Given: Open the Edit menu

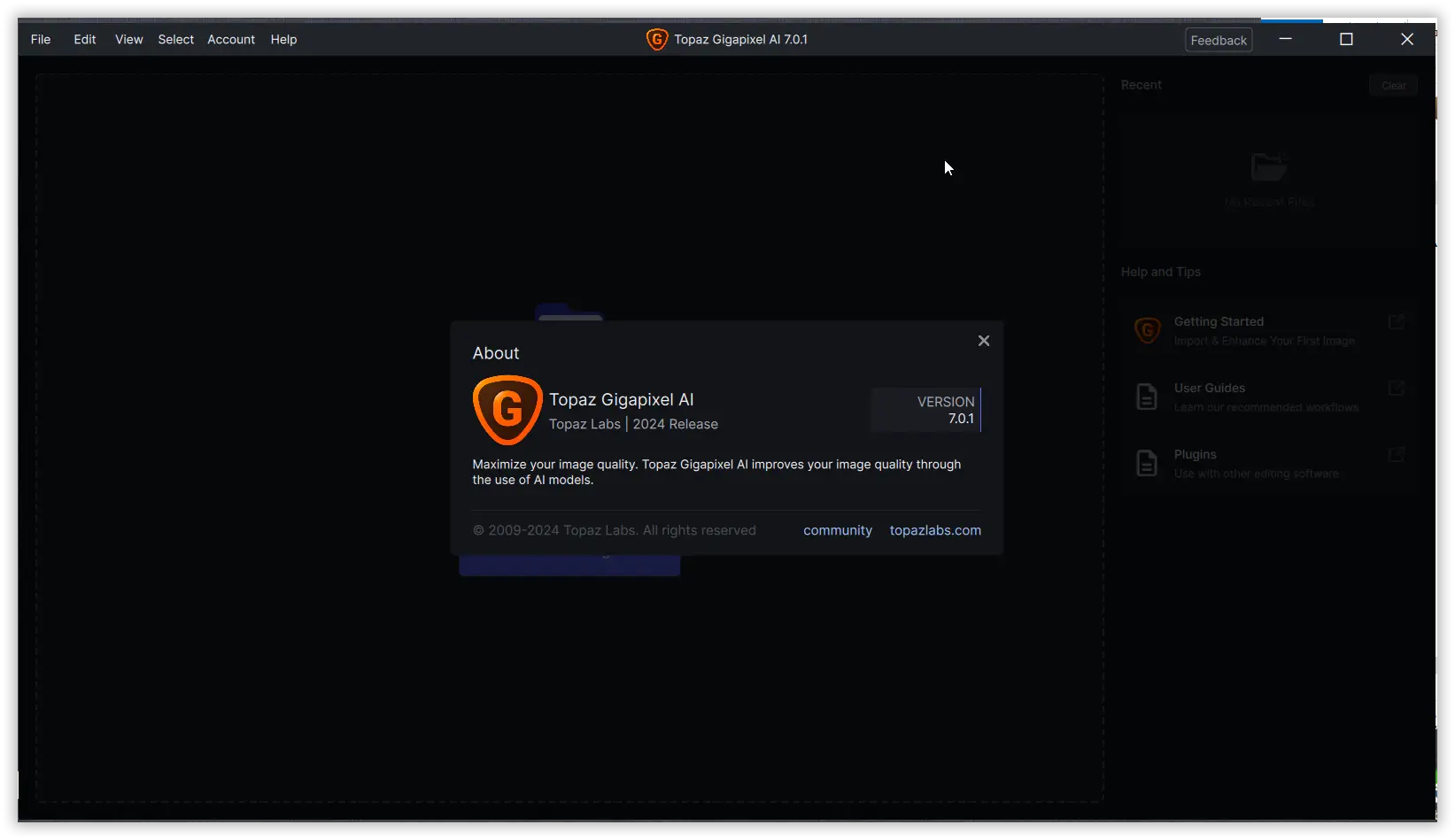Looking at the screenshot, I should 85,39.
